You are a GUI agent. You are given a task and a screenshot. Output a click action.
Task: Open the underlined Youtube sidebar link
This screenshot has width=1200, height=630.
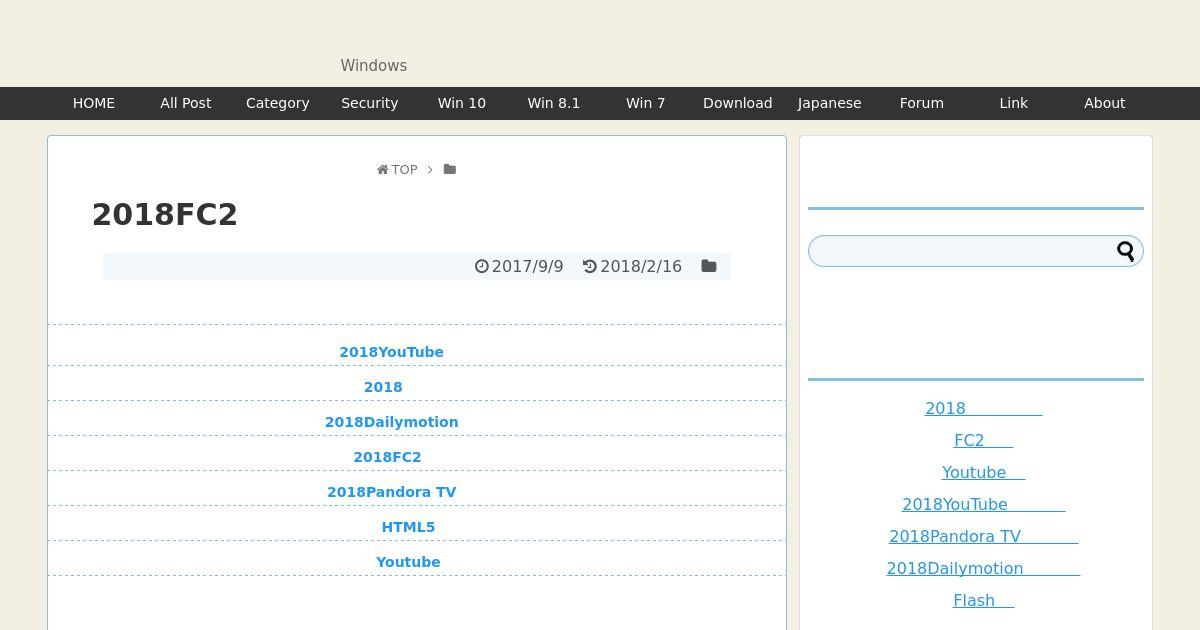tap(983, 472)
